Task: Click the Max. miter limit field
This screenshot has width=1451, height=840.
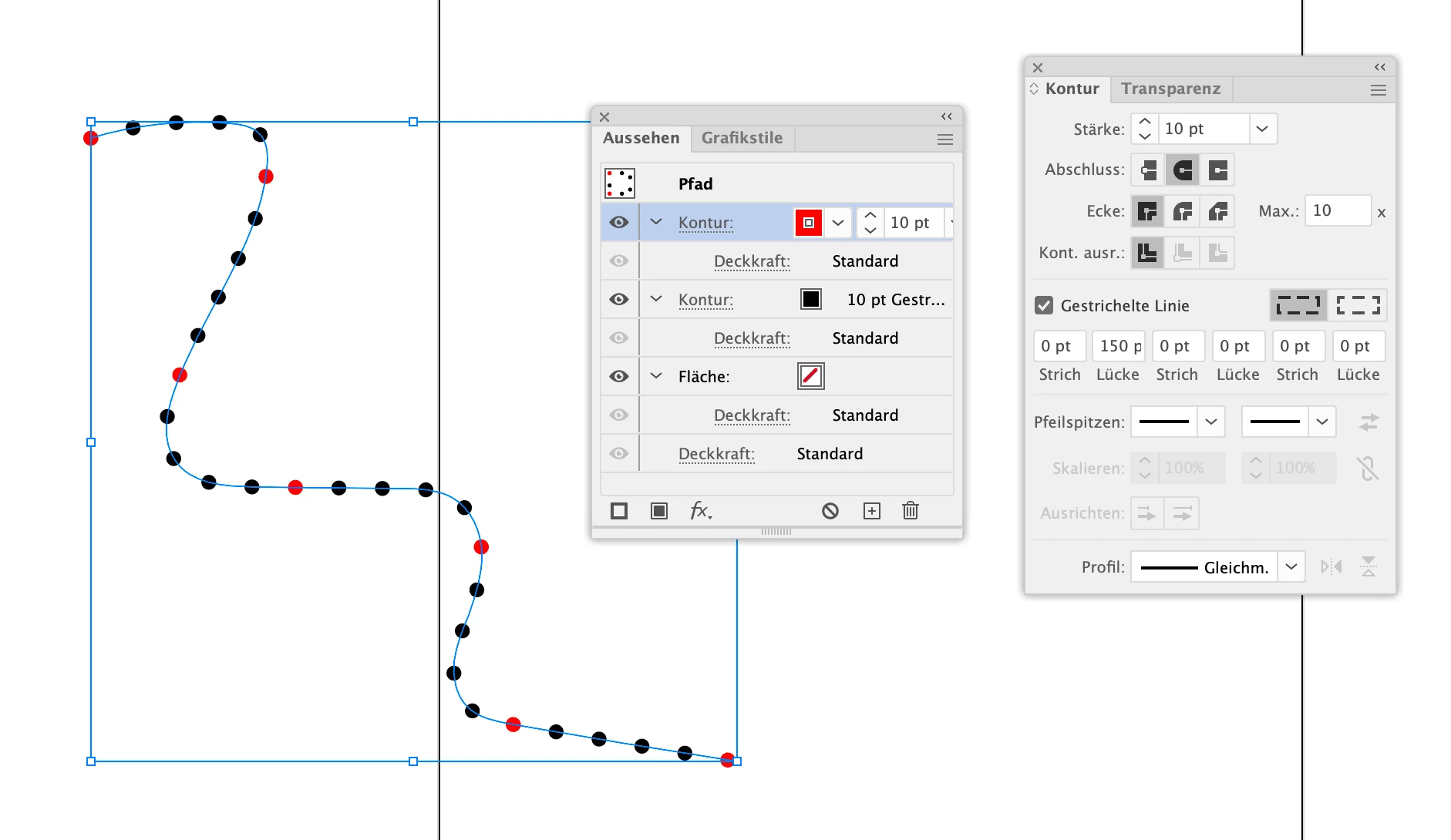Action: click(1338, 210)
